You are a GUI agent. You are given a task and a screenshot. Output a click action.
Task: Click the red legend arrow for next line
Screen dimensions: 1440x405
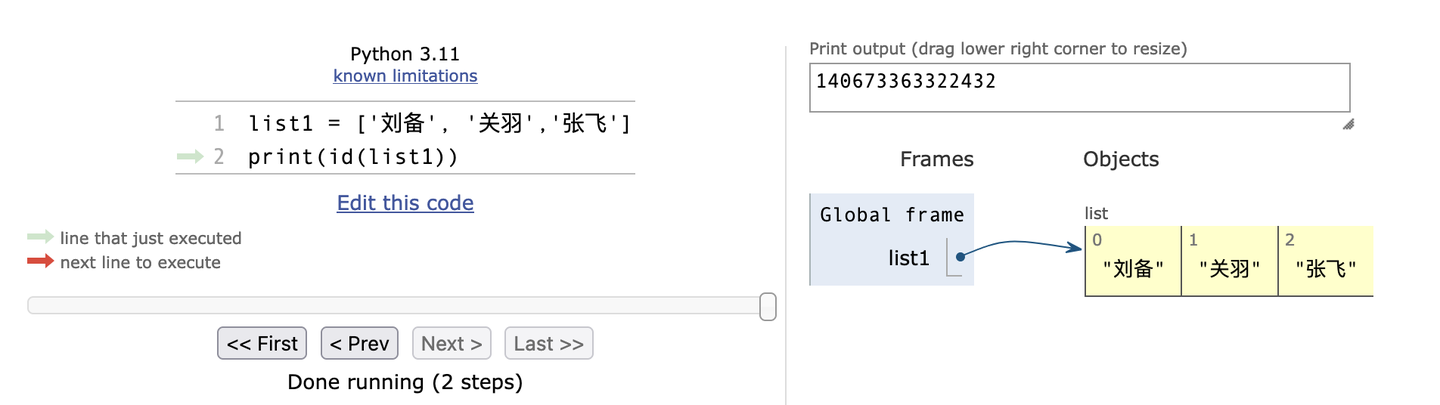(x=40, y=262)
